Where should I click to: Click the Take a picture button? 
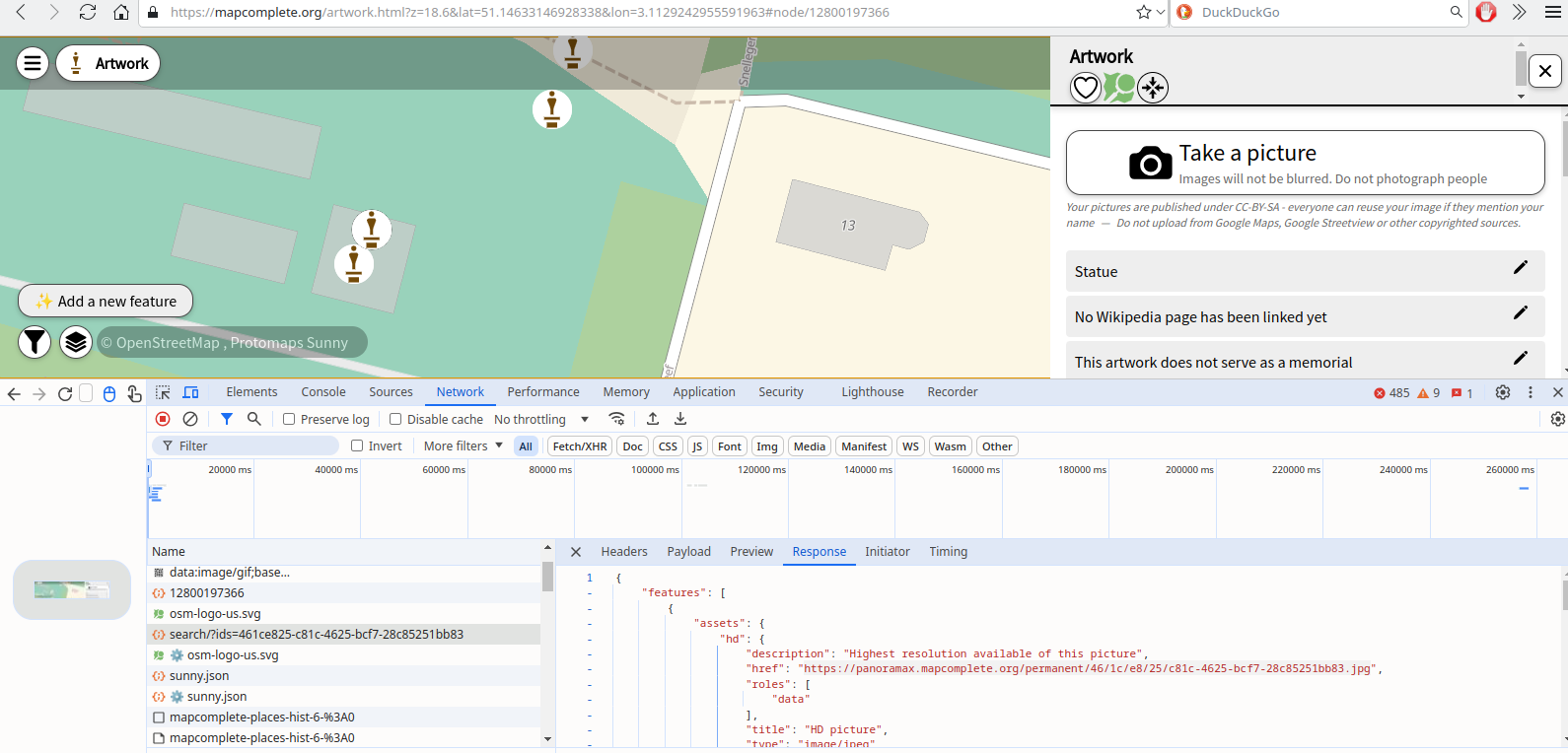click(1306, 163)
